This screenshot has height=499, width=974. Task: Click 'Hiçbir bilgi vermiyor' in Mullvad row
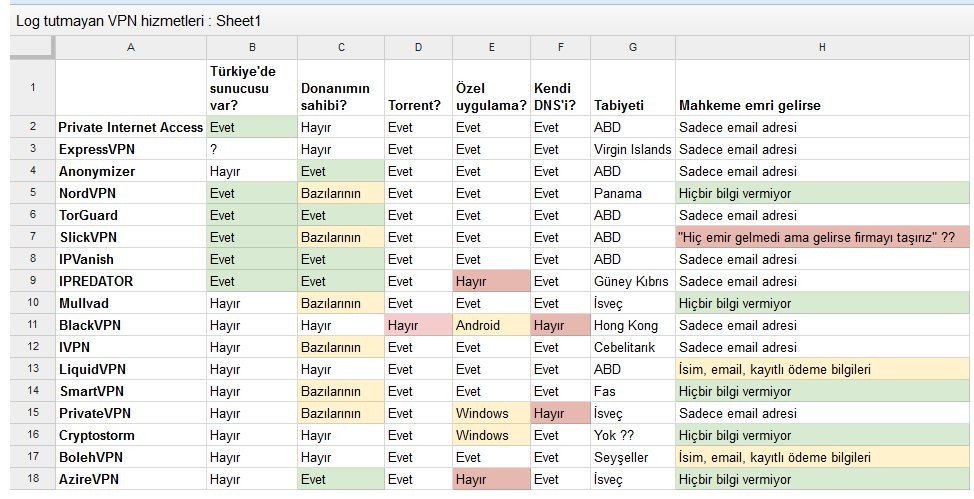822,303
